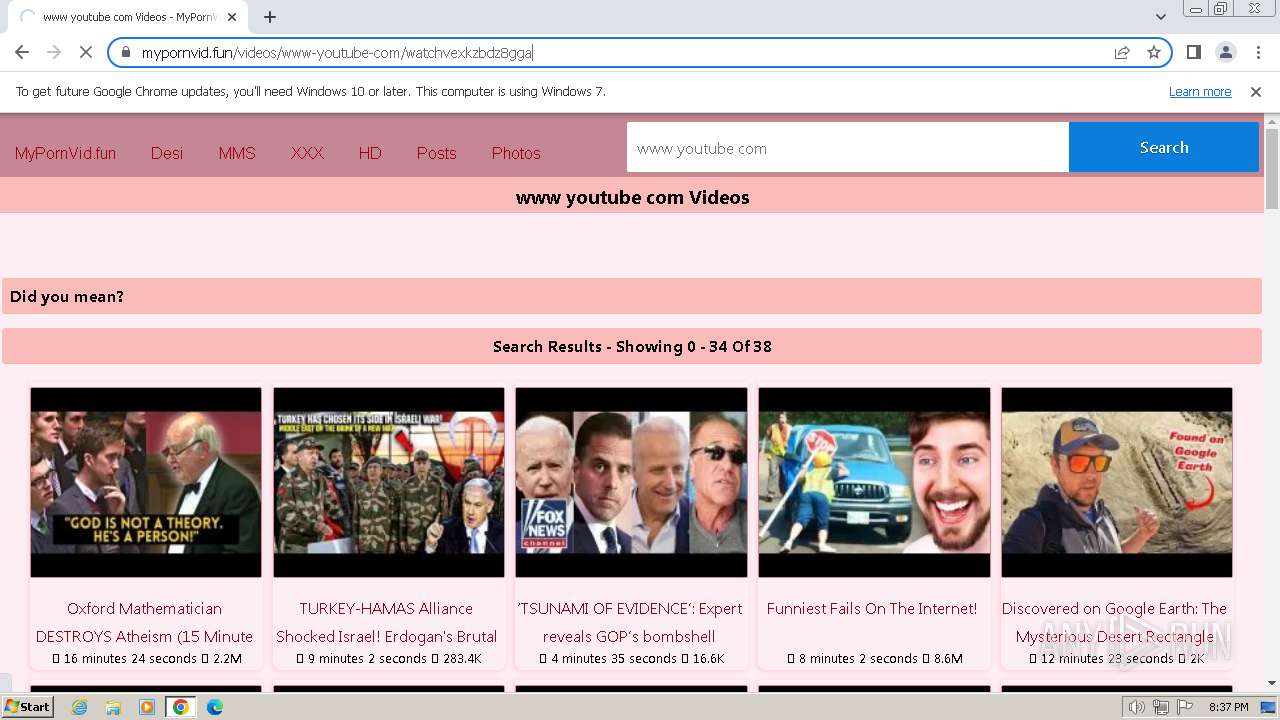
Task: Open a new browser tab
Action: (270, 17)
